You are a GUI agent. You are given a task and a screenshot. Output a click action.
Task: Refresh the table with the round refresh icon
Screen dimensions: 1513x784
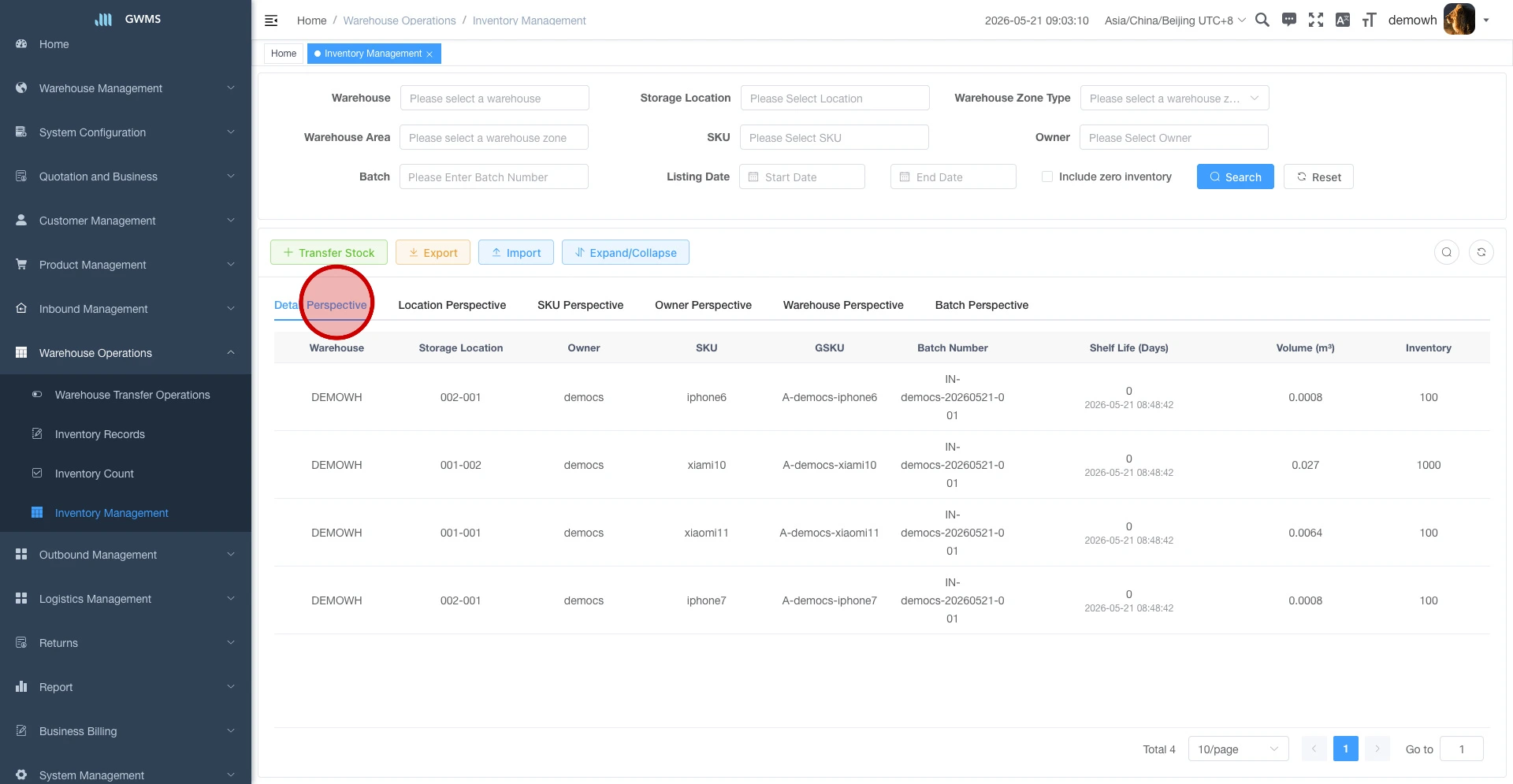click(1481, 252)
